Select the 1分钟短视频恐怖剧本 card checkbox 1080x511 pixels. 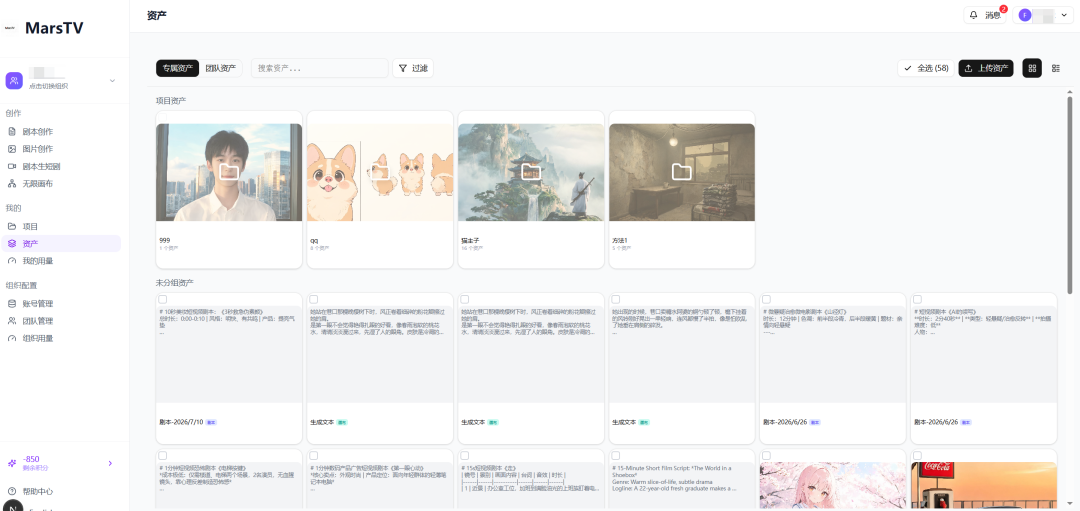[x=163, y=455]
